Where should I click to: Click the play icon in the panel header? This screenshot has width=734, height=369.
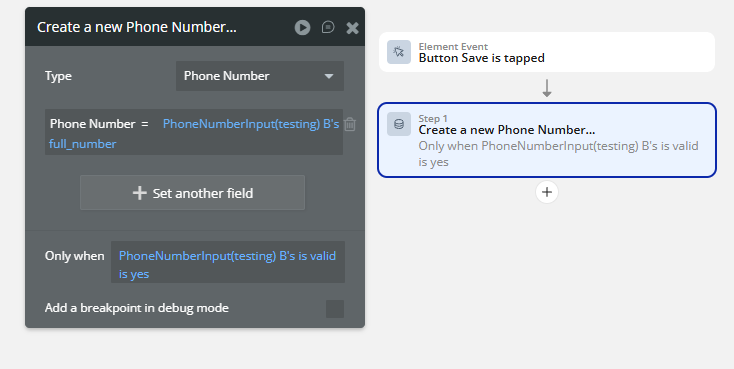coord(302,28)
